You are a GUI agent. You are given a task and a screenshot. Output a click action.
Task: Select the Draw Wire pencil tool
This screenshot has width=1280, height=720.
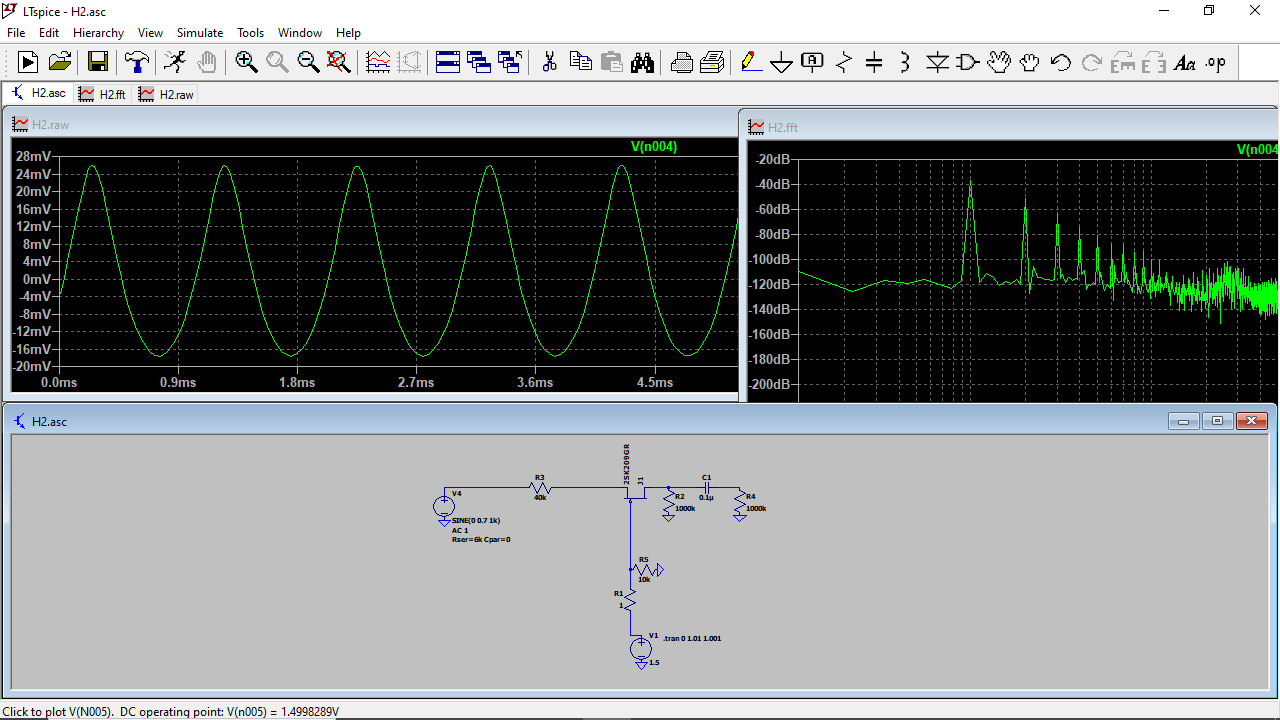[x=751, y=62]
